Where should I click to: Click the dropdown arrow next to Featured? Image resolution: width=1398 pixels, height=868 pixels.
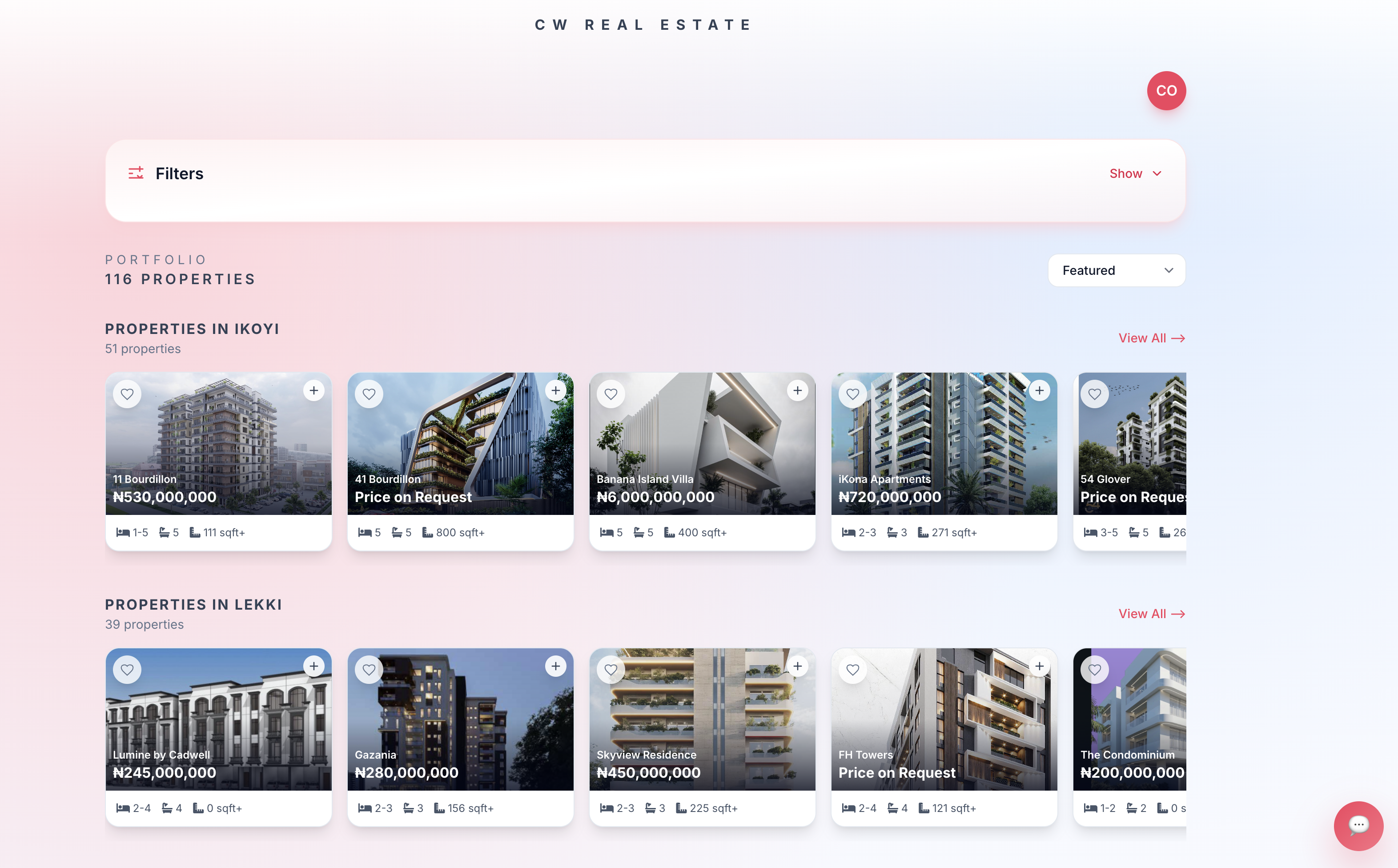(x=1169, y=270)
